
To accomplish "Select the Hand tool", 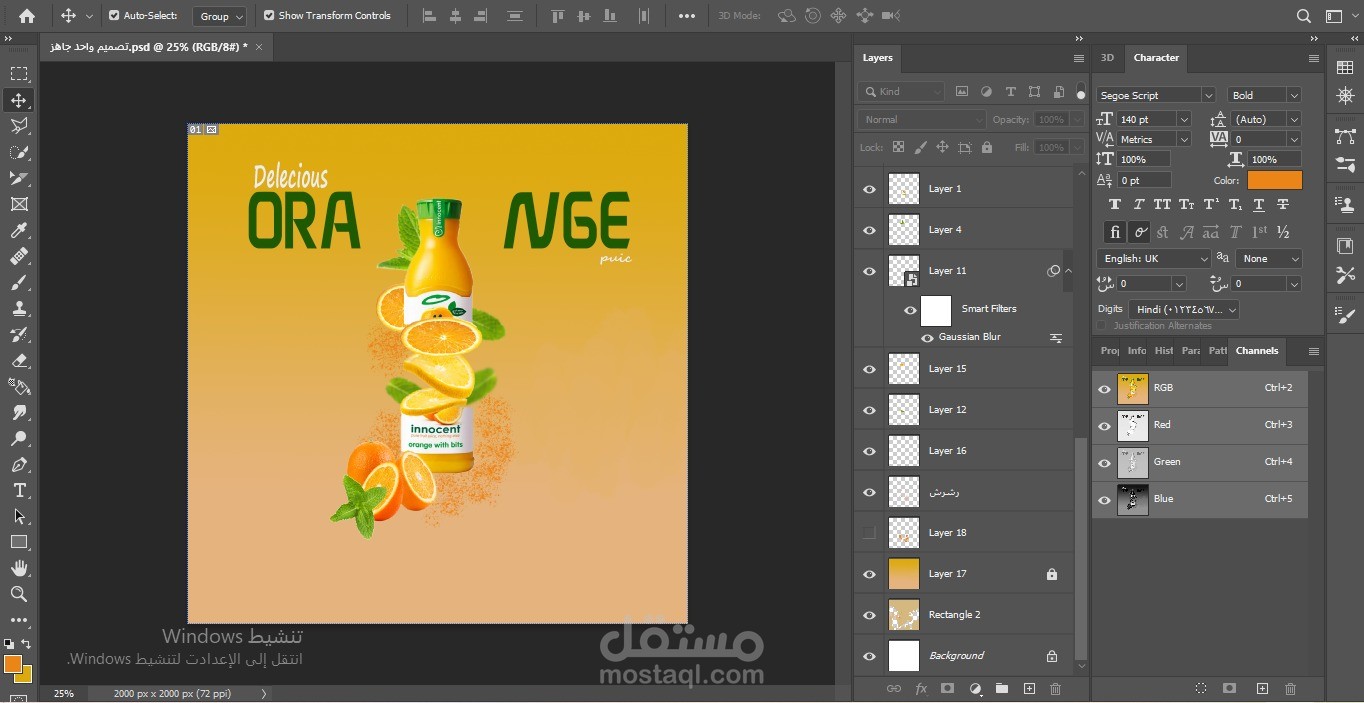I will [19, 568].
